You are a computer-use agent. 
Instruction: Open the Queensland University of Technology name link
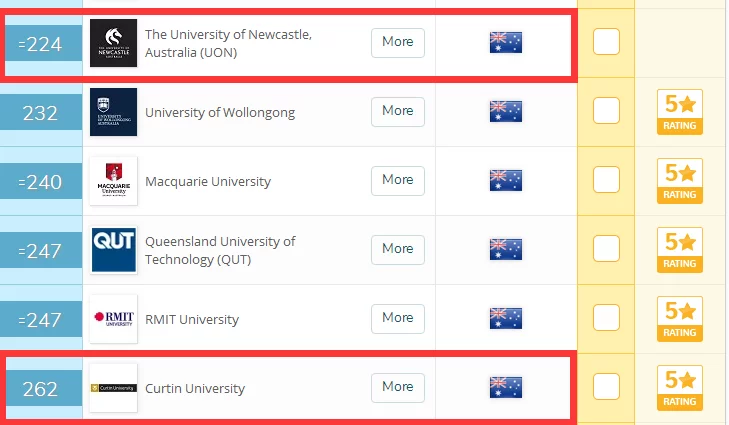pos(220,250)
